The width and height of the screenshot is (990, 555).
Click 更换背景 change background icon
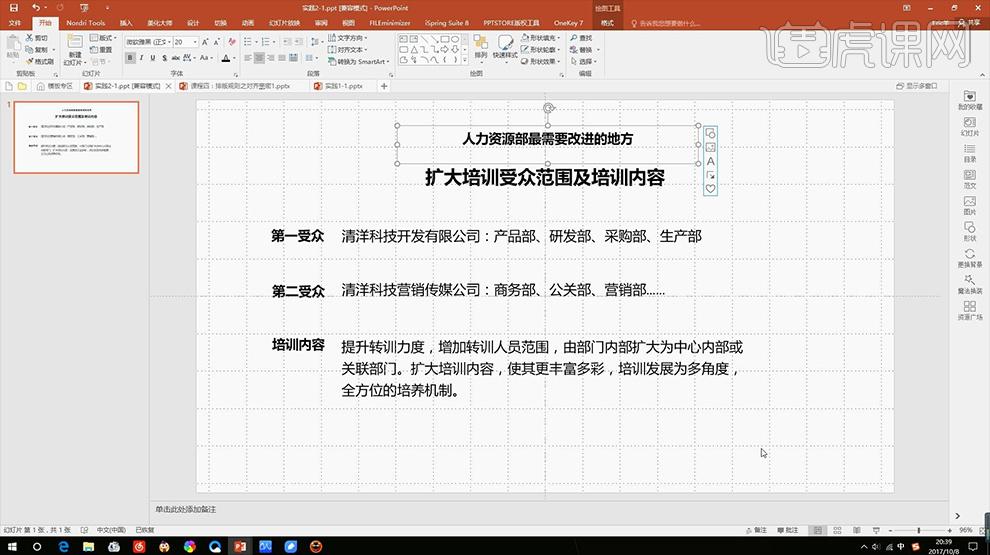click(970, 258)
